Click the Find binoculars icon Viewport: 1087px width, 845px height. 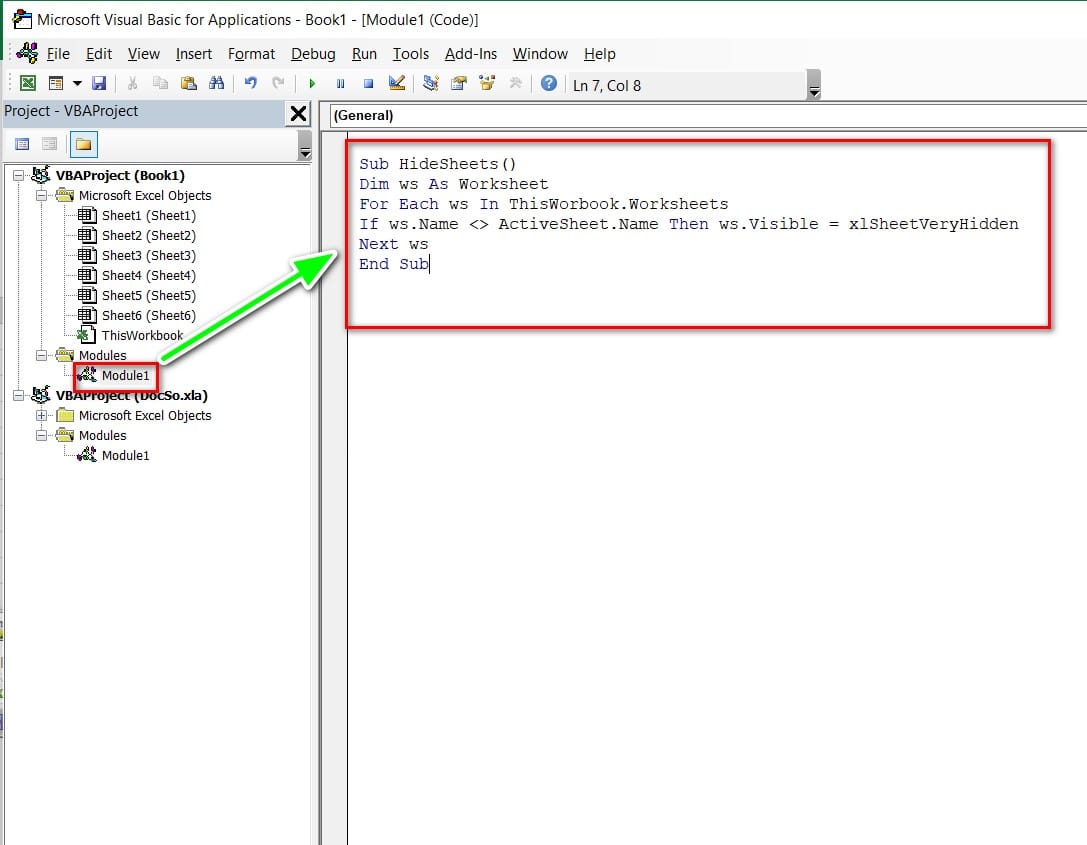pyautogui.click(x=216, y=84)
